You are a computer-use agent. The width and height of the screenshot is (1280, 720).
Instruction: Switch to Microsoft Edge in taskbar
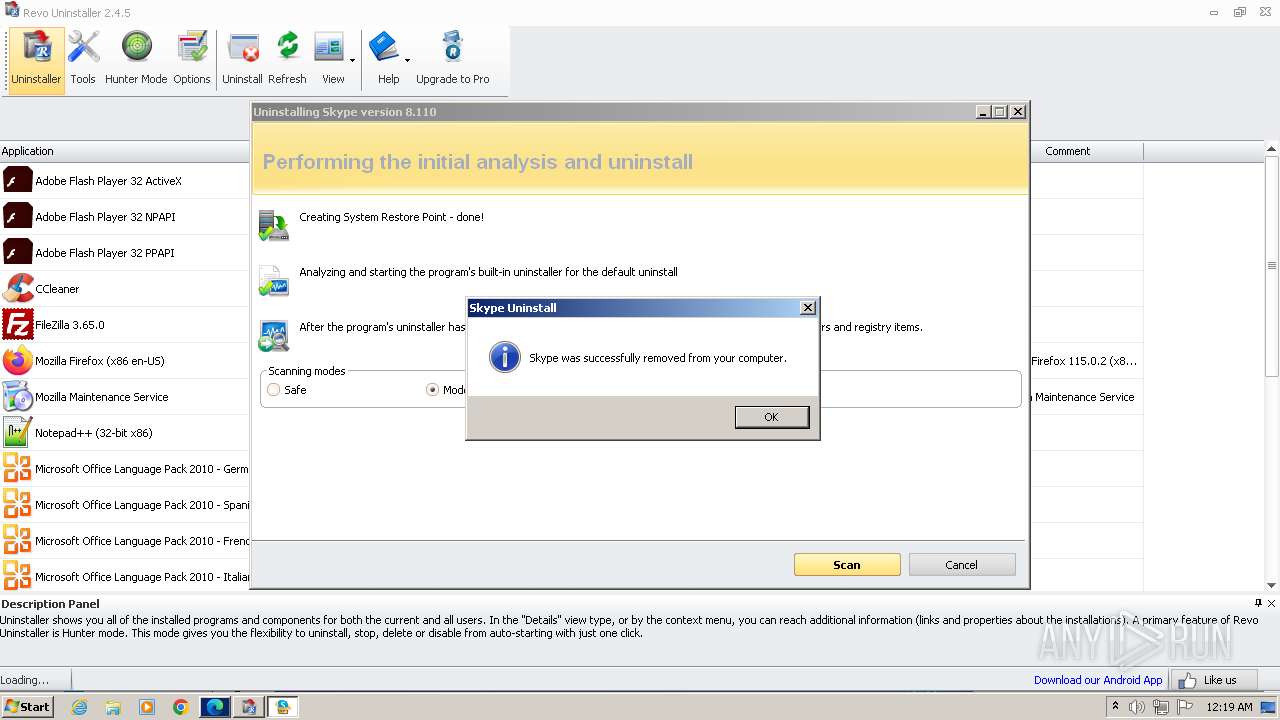pyautogui.click(x=215, y=707)
